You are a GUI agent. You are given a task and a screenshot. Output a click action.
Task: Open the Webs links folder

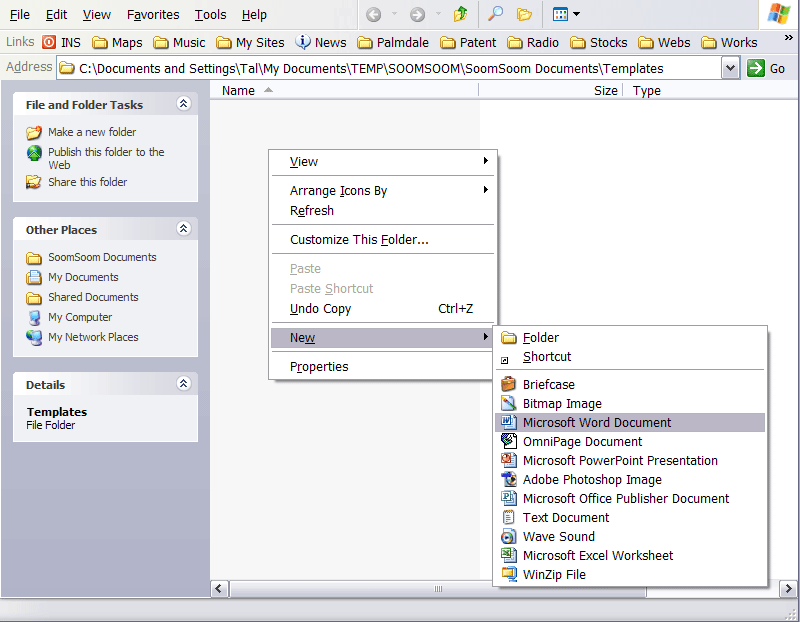tap(664, 42)
